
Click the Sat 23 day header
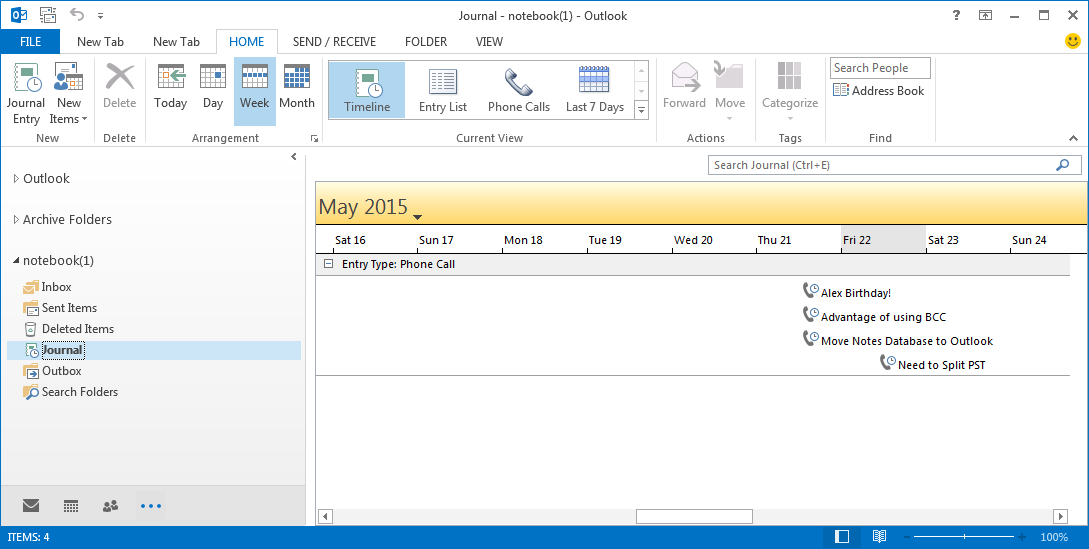[x=967, y=240]
